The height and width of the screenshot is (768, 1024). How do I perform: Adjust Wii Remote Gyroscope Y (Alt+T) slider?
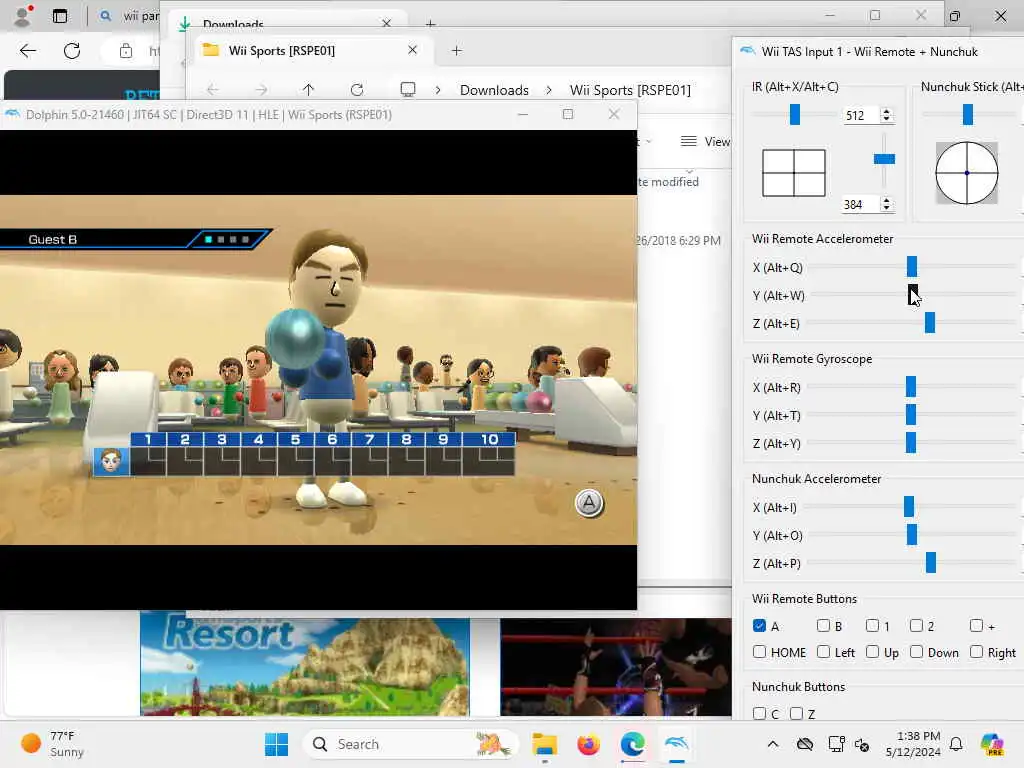coord(912,415)
